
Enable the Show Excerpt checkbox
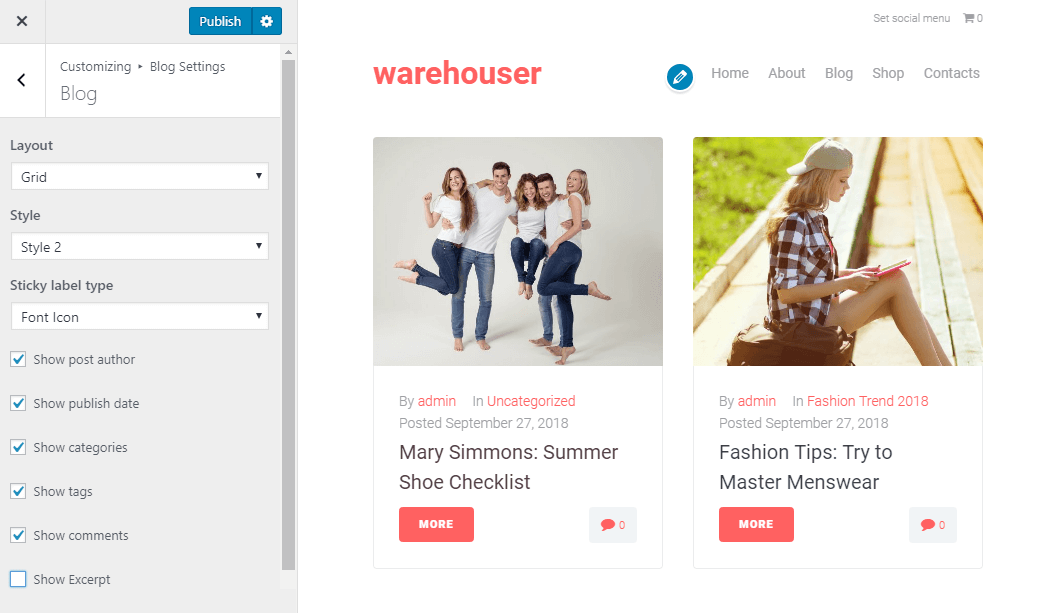18,579
